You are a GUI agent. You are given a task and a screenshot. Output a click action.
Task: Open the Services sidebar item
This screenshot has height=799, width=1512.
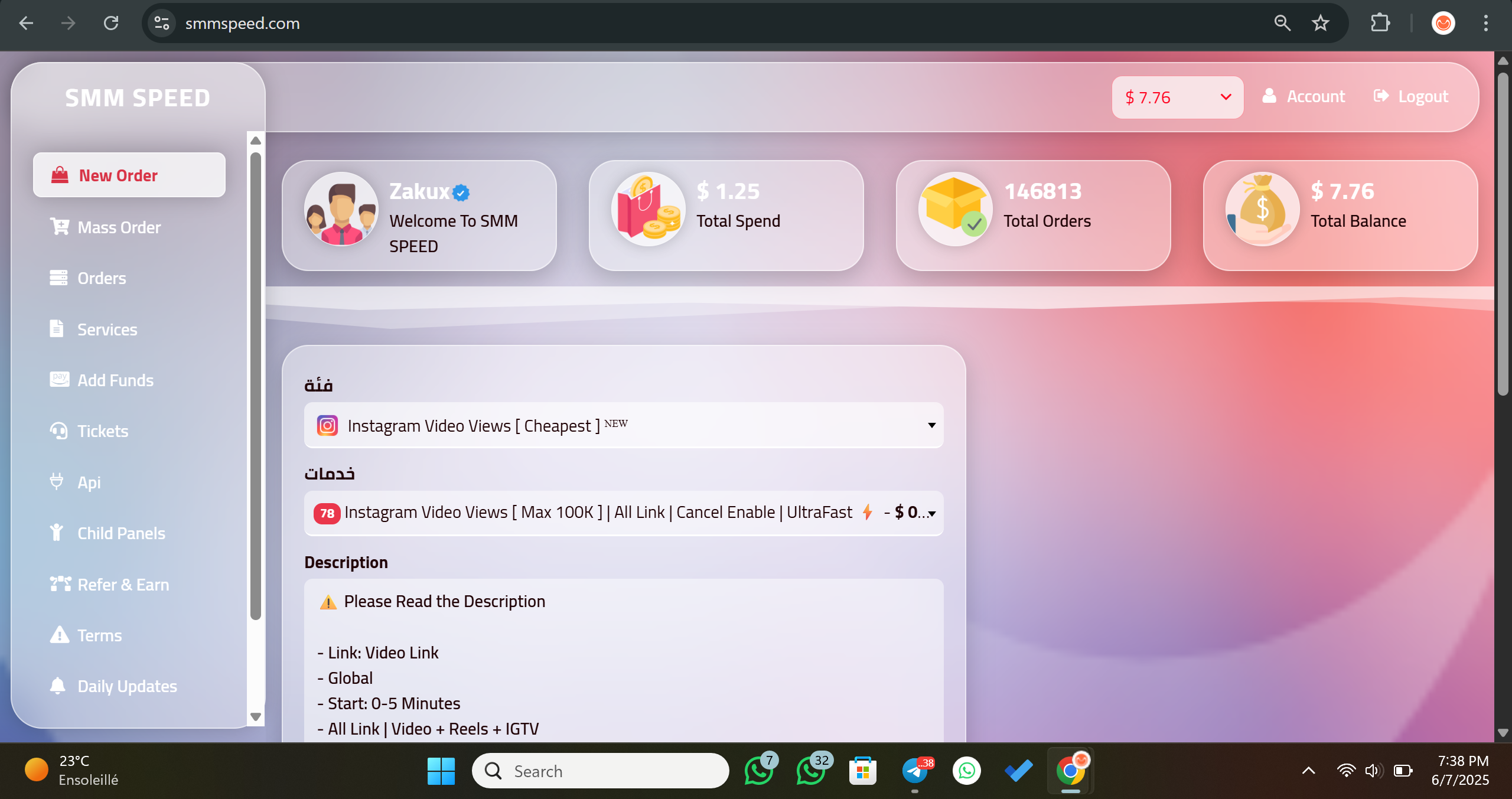[107, 330]
